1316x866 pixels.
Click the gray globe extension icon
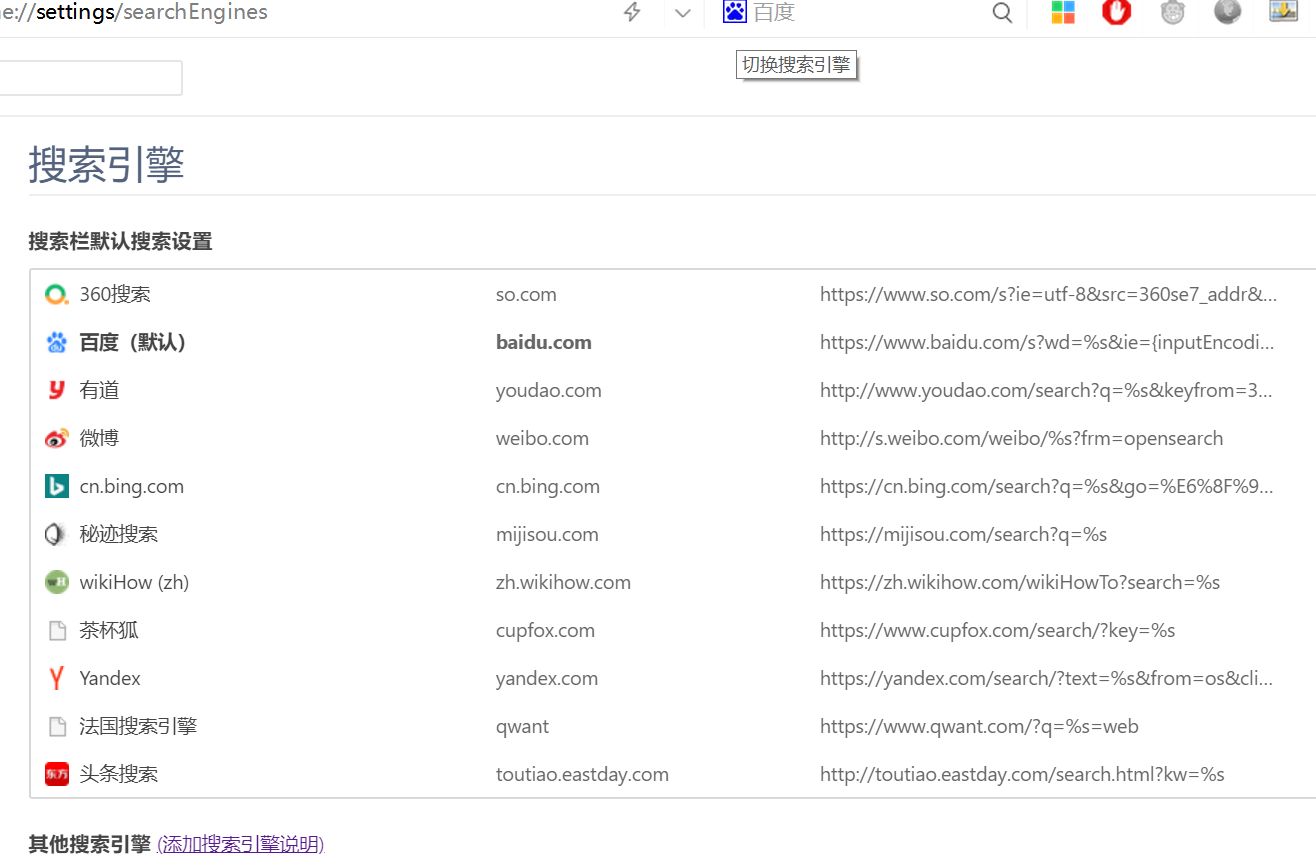[x=1227, y=12]
